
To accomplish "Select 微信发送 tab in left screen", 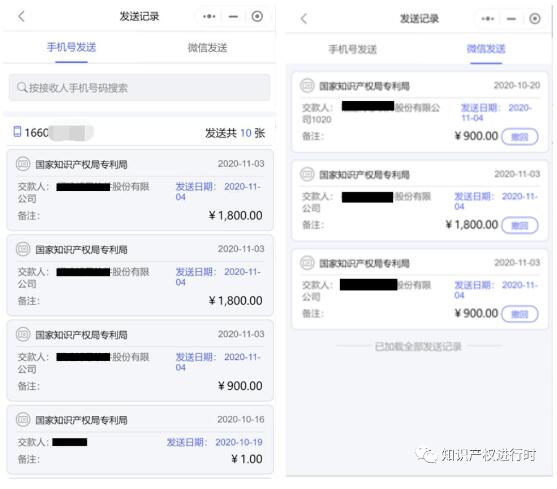I will pos(207,48).
